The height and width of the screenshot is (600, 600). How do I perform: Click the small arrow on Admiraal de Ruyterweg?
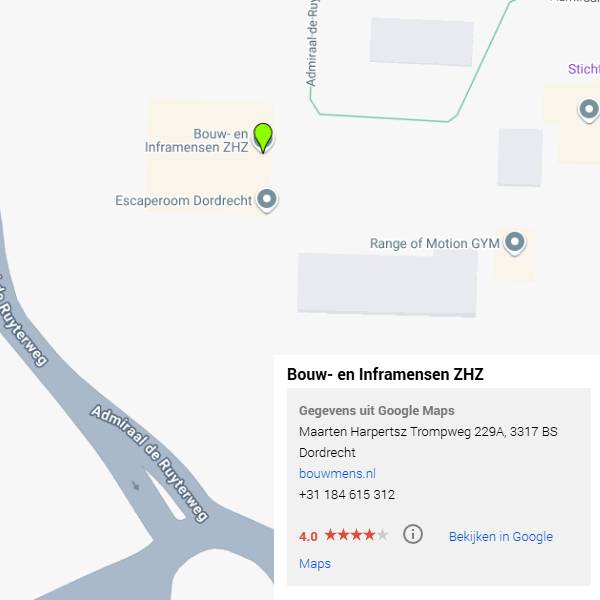click(135, 486)
